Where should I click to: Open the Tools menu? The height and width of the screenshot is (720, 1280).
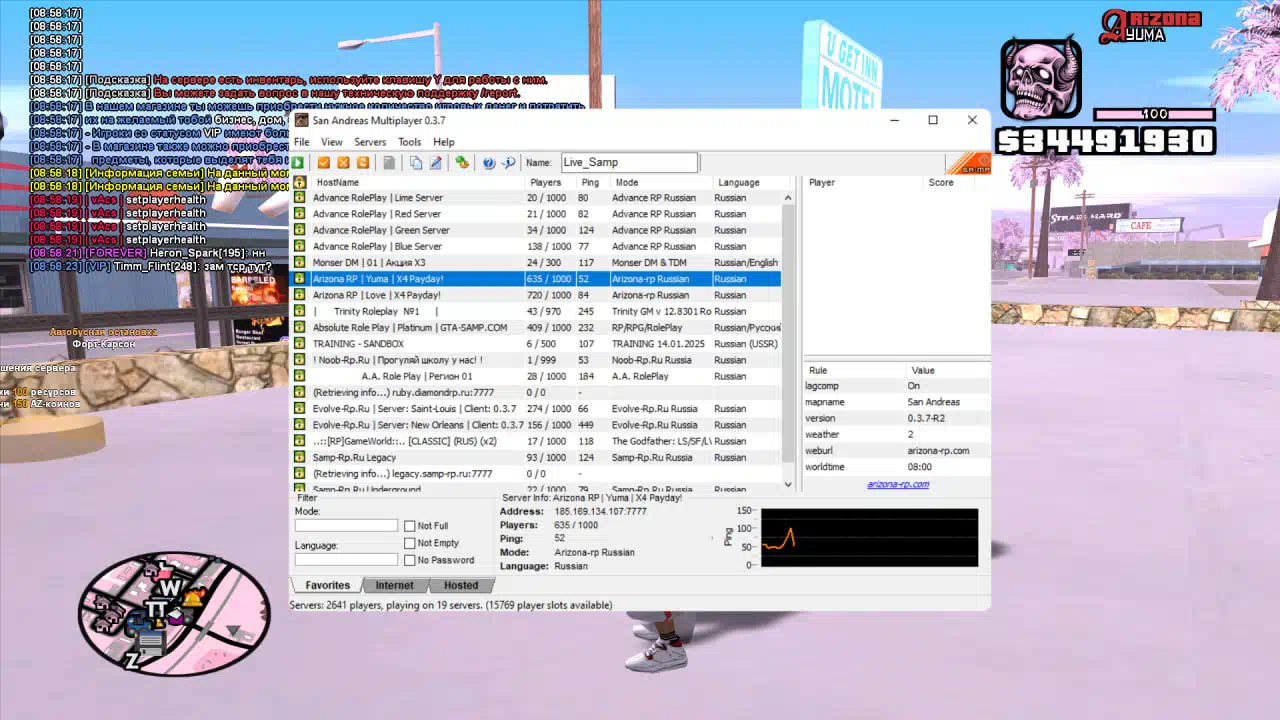(x=410, y=142)
